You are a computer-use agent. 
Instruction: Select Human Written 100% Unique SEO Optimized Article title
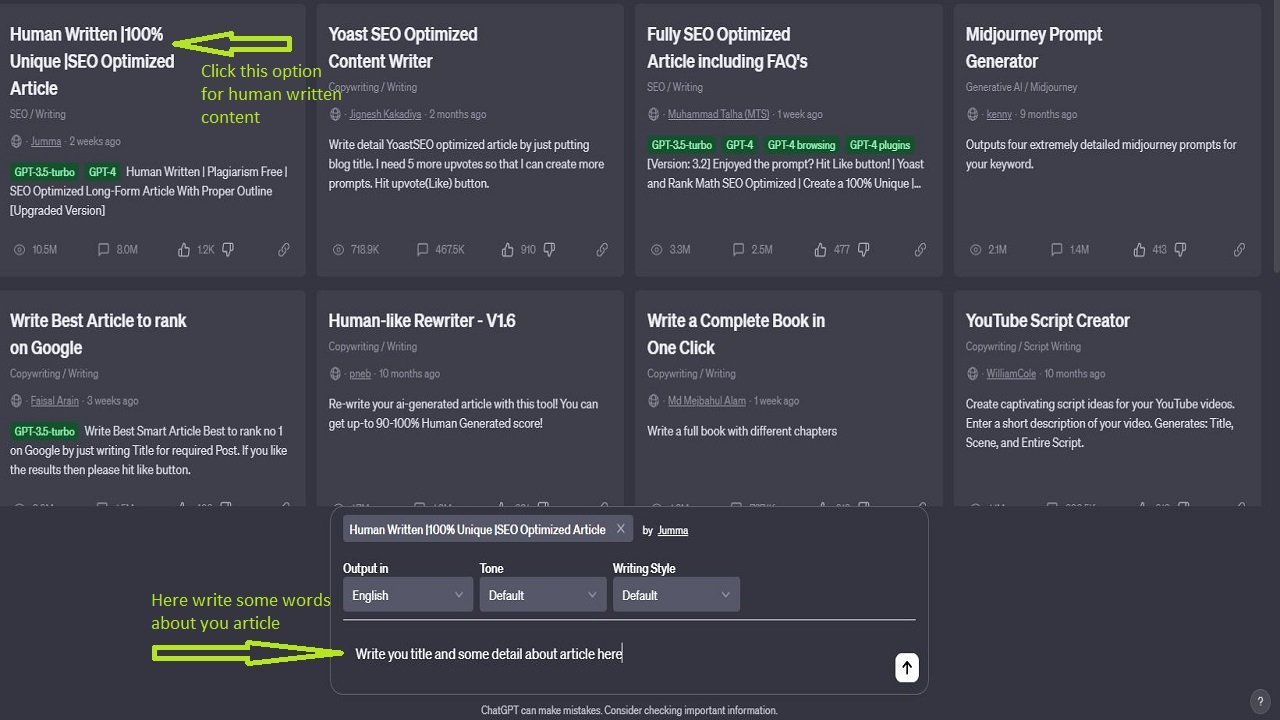tap(92, 61)
